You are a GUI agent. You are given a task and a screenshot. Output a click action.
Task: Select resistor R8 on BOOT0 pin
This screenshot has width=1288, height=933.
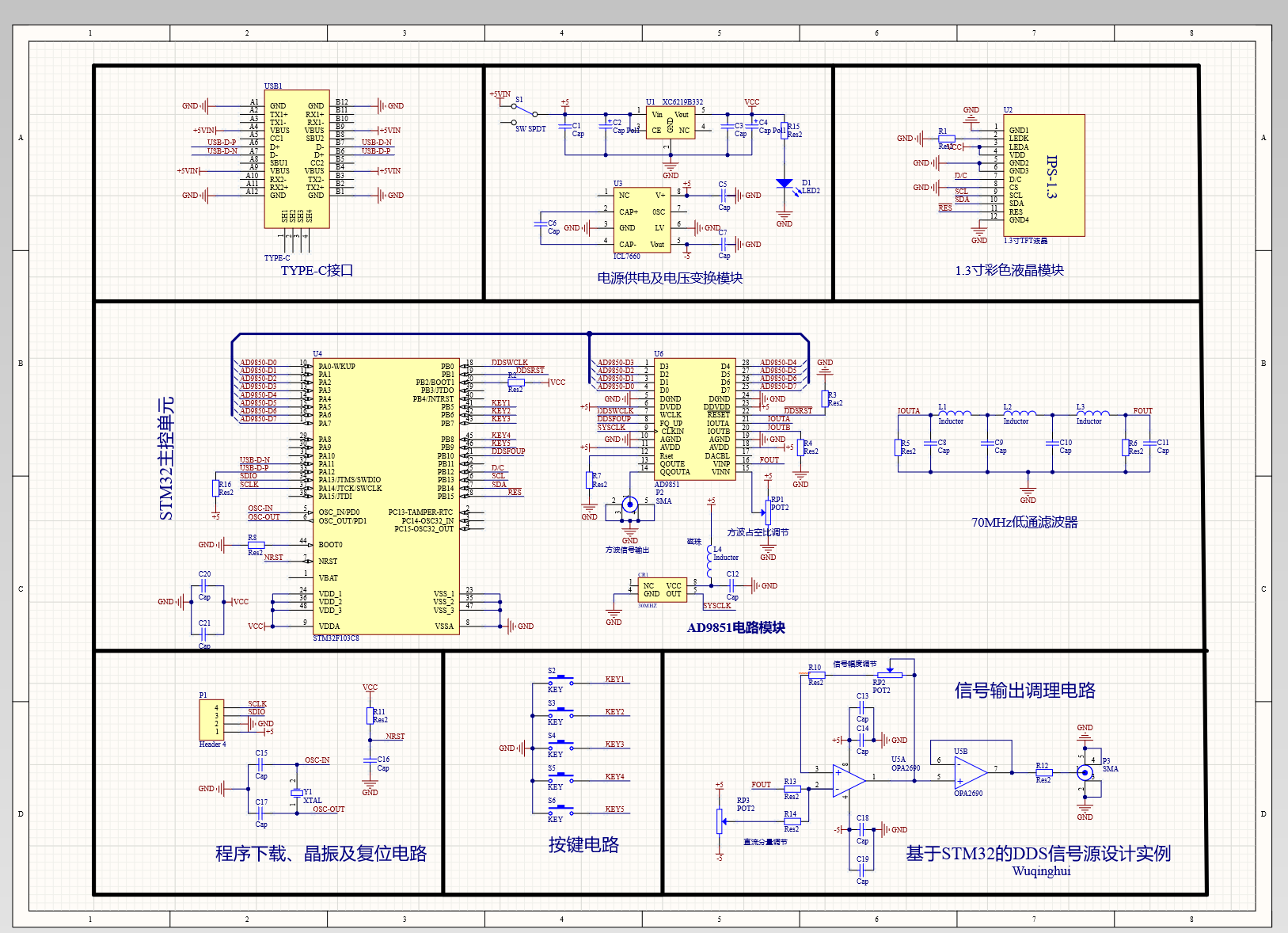(x=255, y=545)
